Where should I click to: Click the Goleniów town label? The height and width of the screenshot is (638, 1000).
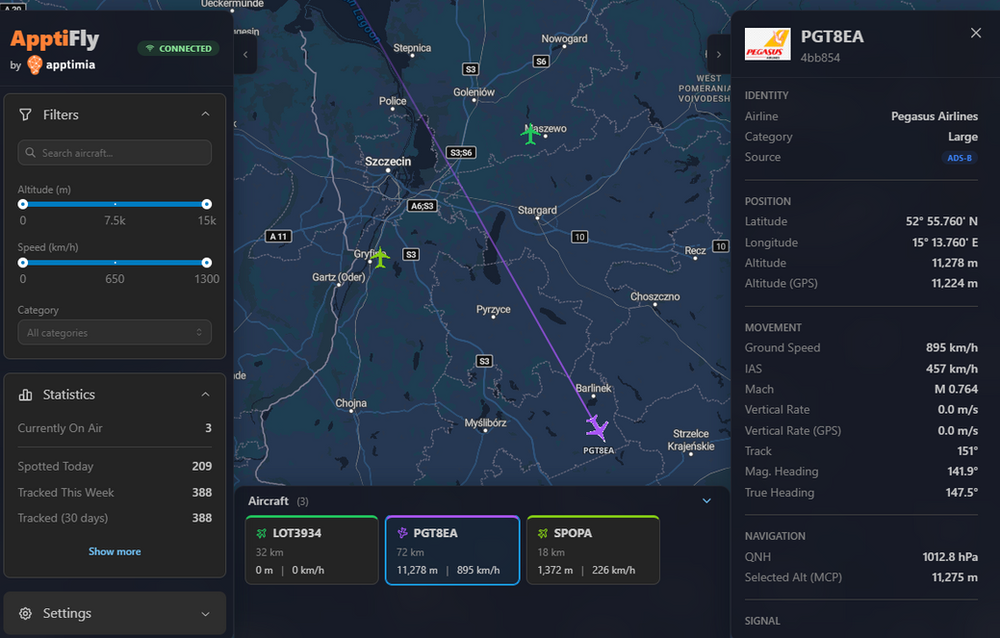coord(474,93)
